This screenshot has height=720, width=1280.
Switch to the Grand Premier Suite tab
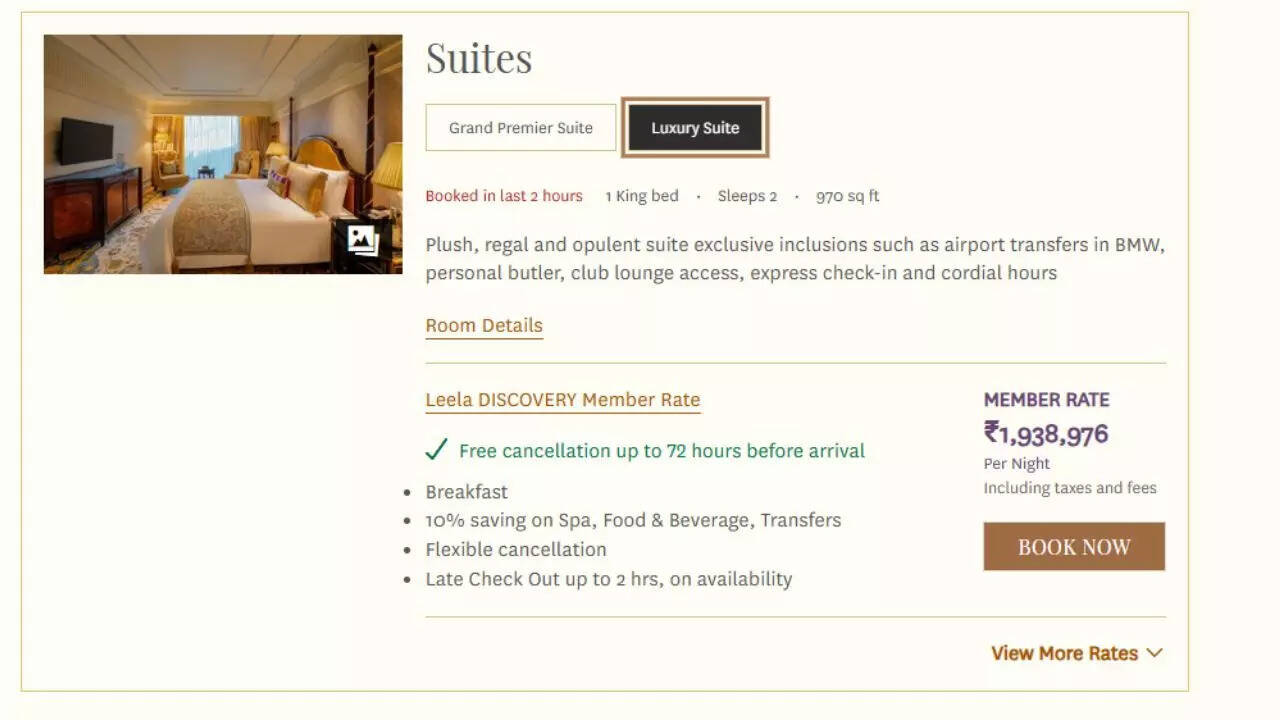tap(520, 128)
